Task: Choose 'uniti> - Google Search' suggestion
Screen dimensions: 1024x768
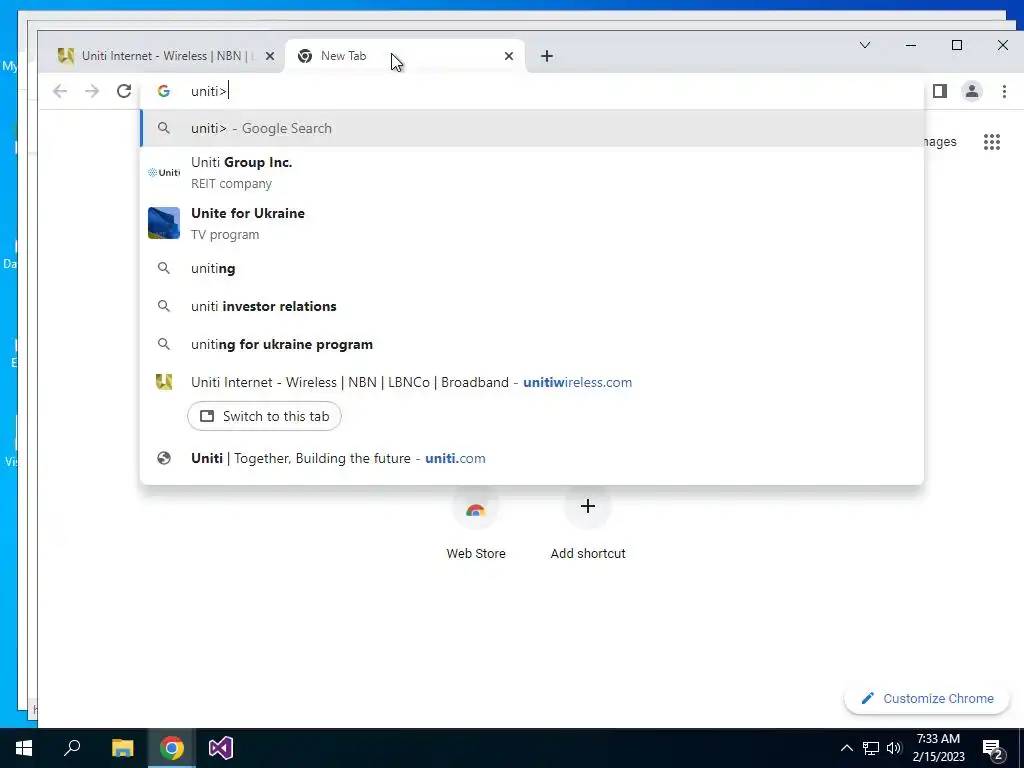Action: coord(532,129)
